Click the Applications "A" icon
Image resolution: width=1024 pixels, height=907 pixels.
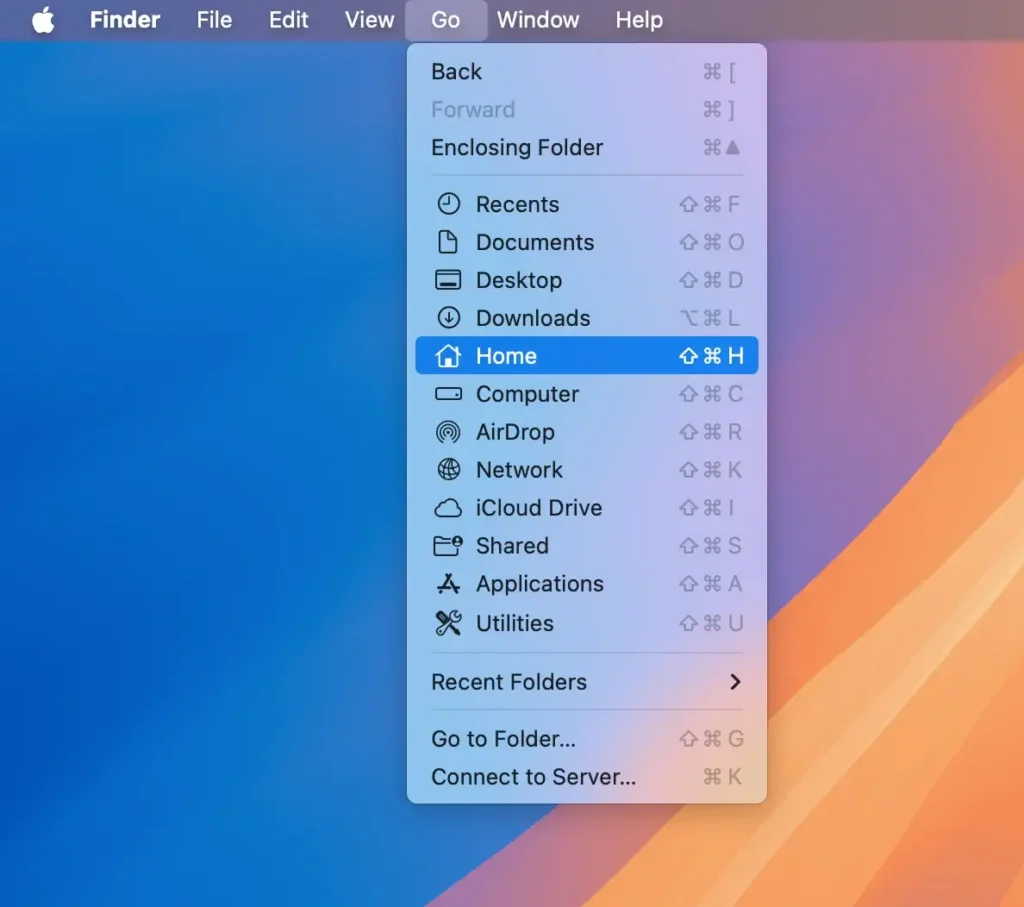tap(448, 583)
